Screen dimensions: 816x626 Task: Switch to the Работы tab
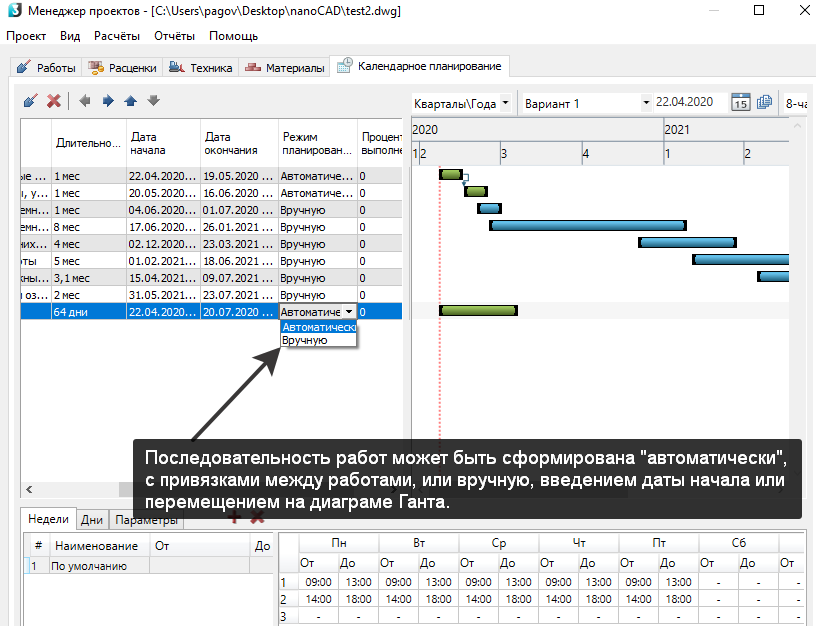tap(46, 68)
